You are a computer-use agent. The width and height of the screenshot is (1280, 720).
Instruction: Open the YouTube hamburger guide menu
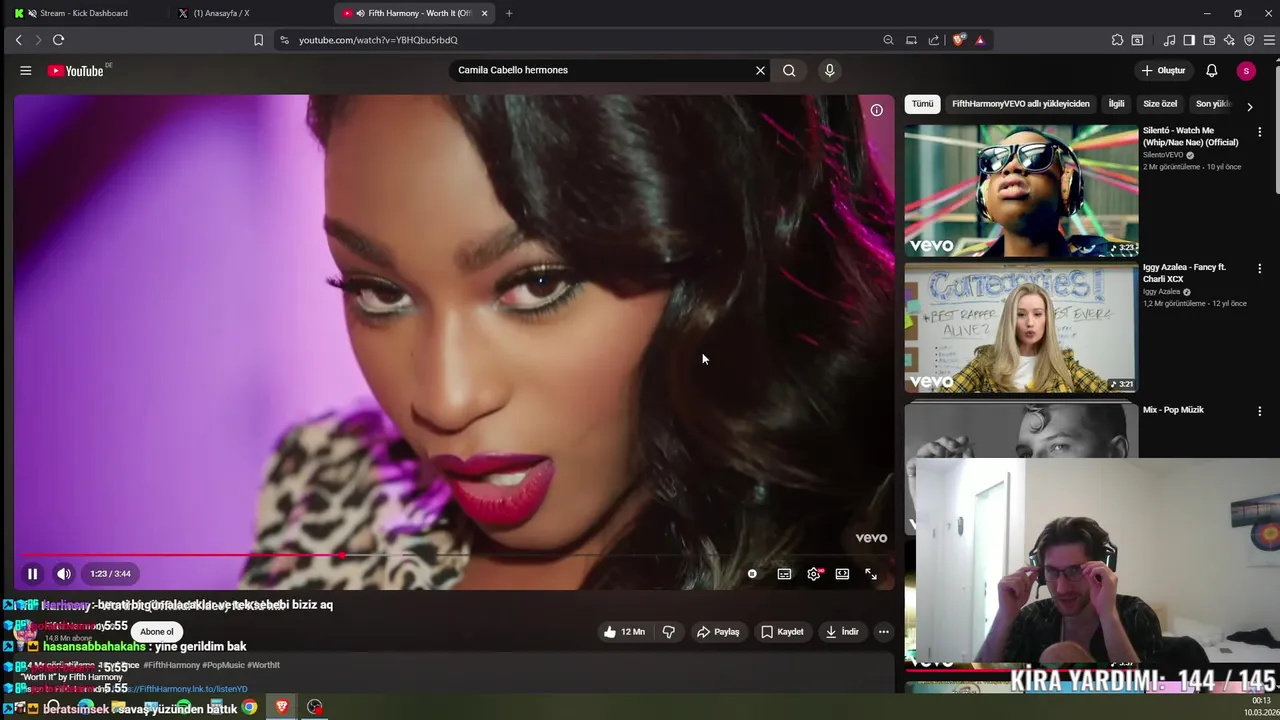(26, 70)
